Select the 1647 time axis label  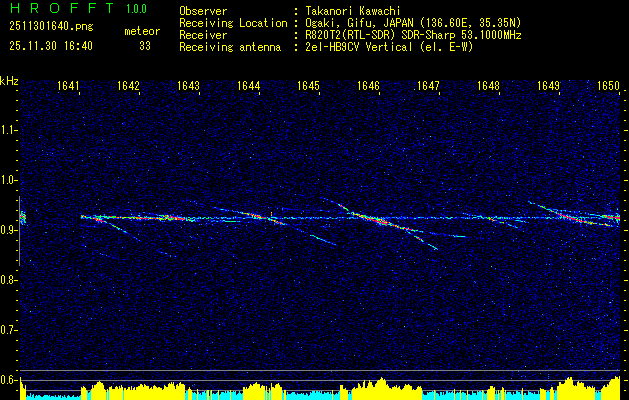pos(428,87)
